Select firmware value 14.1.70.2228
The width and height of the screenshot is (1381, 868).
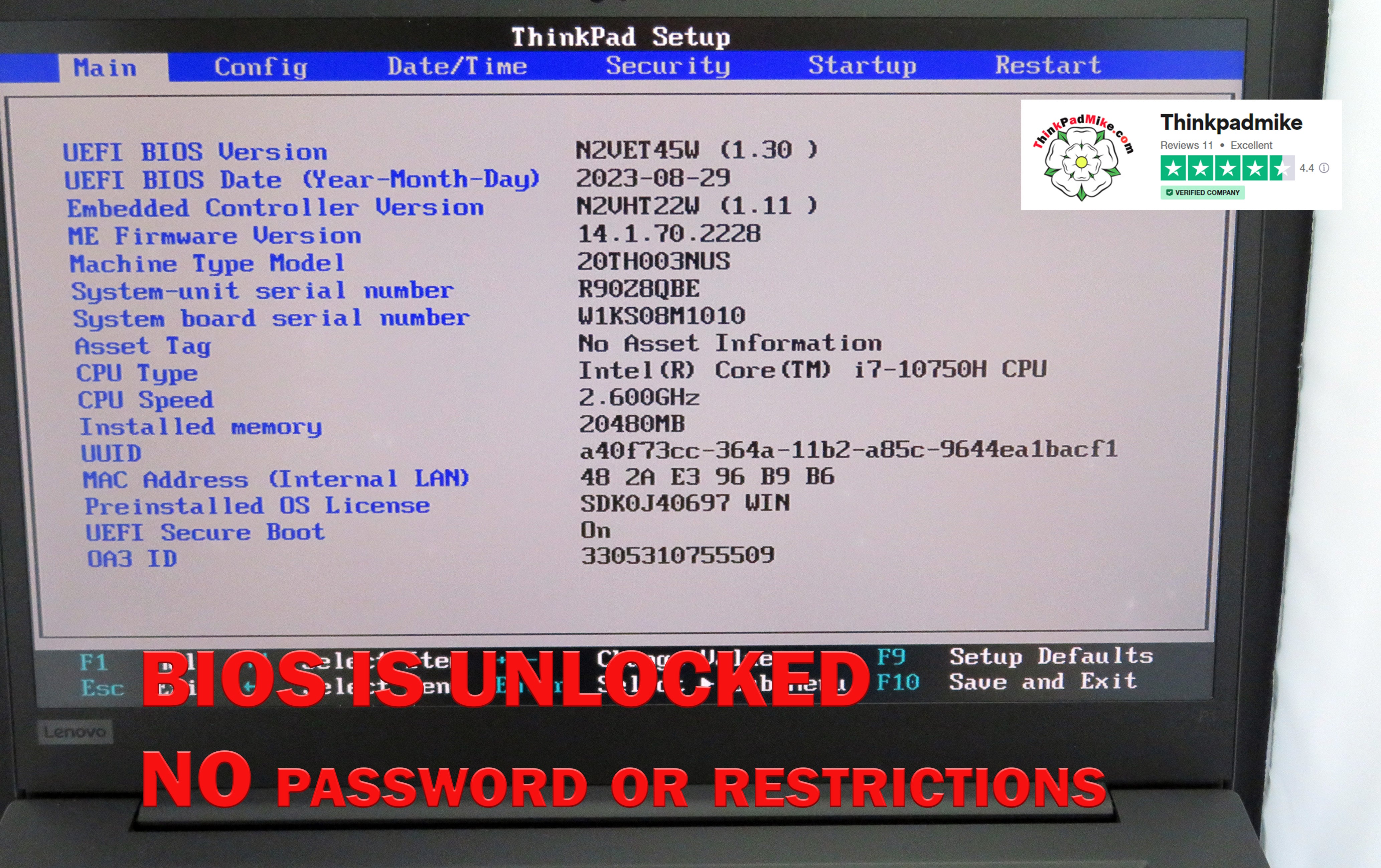click(669, 234)
